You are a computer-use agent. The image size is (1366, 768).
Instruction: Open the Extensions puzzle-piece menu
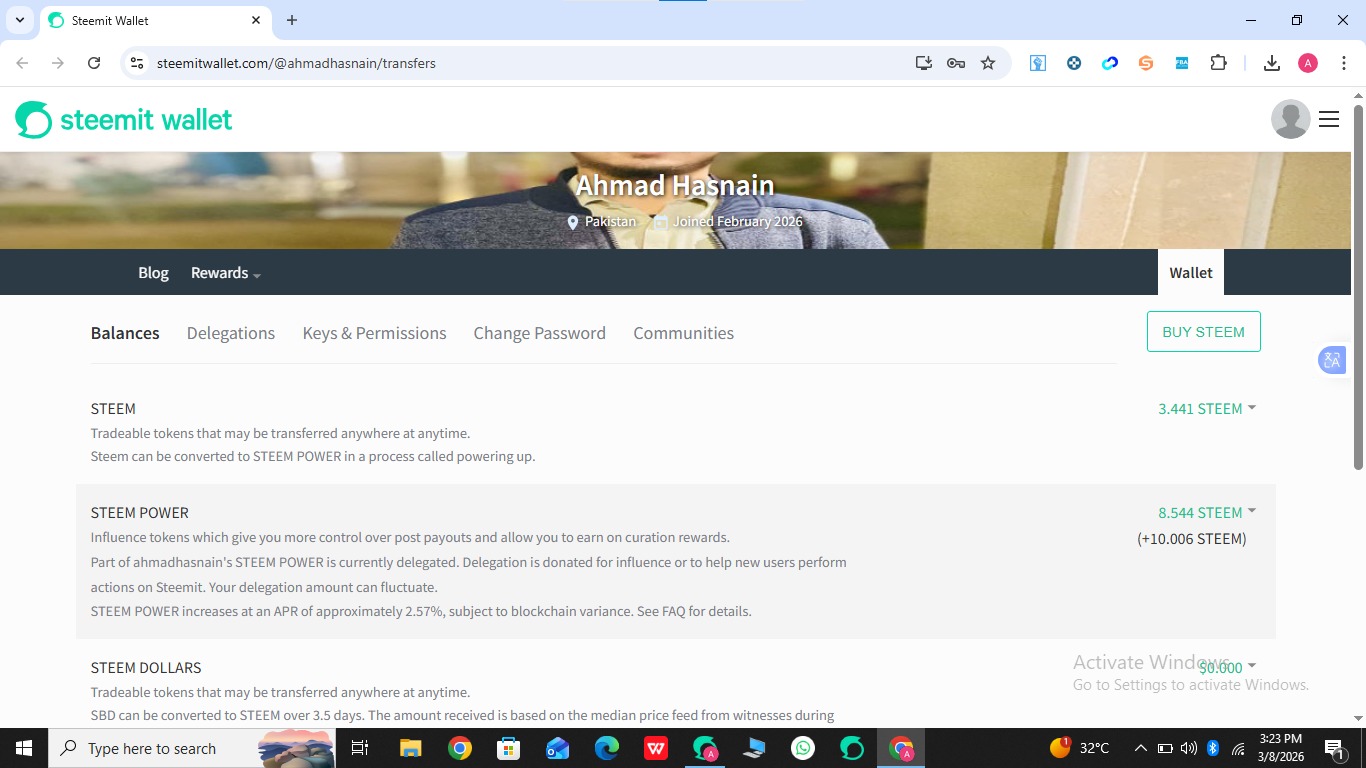point(1218,63)
